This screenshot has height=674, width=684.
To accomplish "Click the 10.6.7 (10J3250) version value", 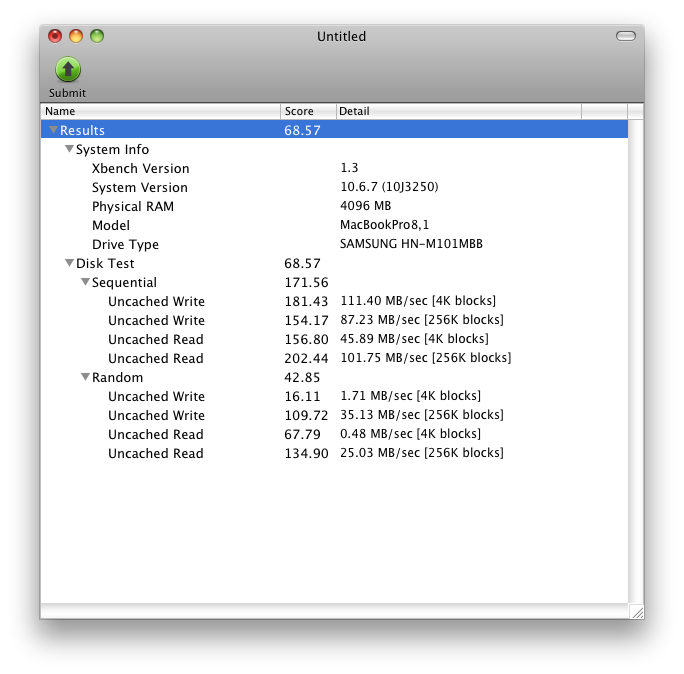I will point(389,187).
